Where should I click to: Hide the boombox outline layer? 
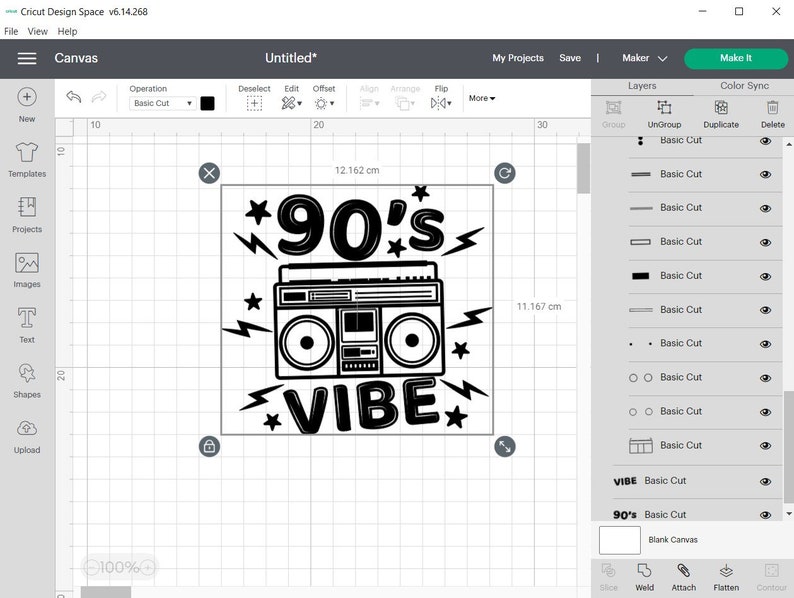(x=765, y=446)
